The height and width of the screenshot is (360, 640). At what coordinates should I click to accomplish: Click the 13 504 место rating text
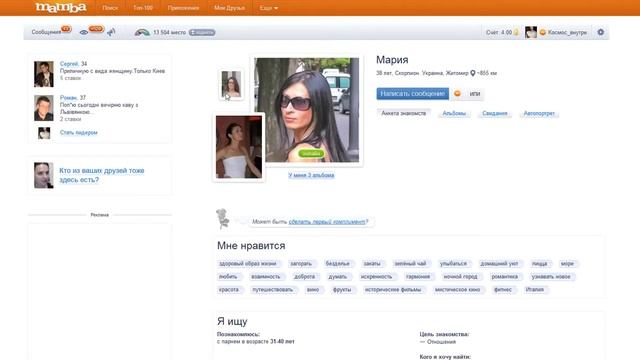coord(169,32)
